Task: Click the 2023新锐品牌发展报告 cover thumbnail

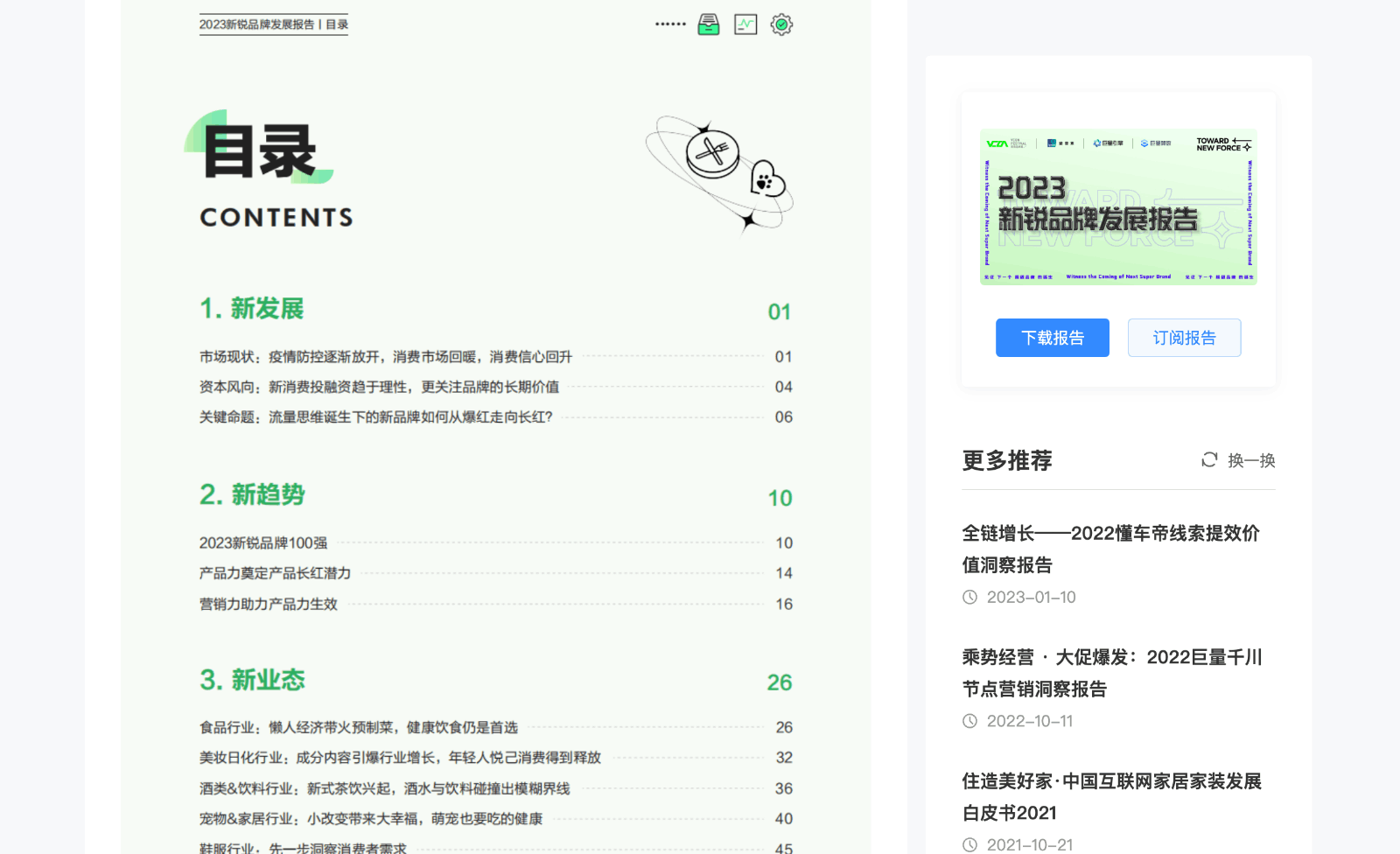Action: 1119,207
